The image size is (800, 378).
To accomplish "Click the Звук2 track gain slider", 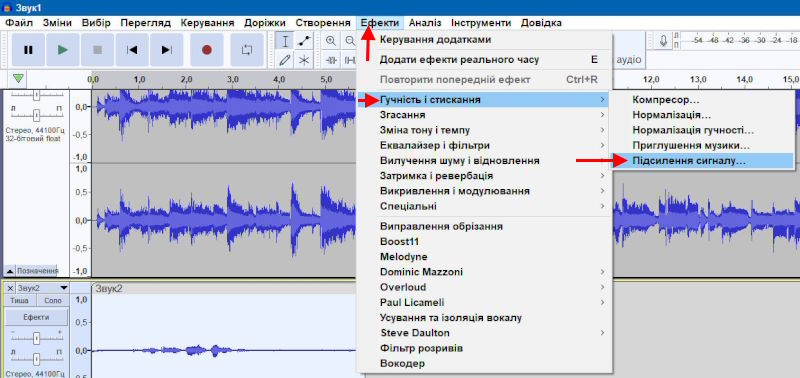I will [x=37, y=338].
